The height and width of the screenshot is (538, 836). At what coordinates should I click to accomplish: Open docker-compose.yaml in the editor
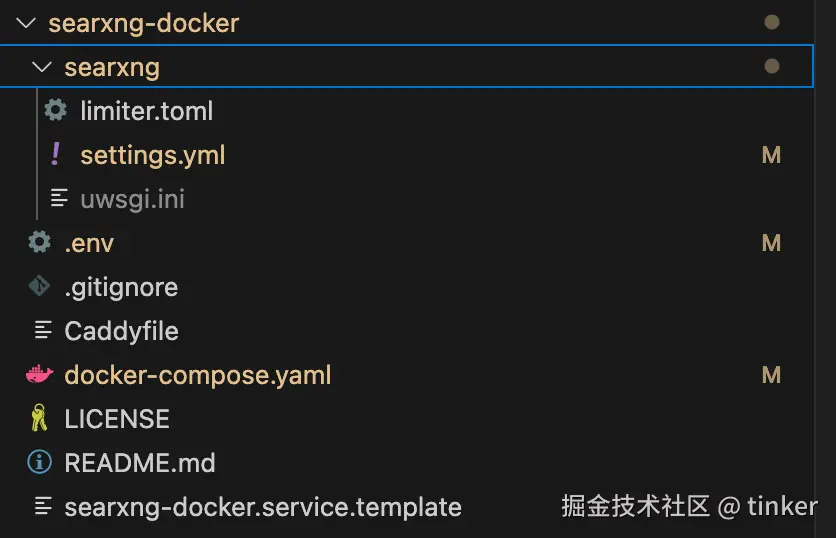point(197,375)
